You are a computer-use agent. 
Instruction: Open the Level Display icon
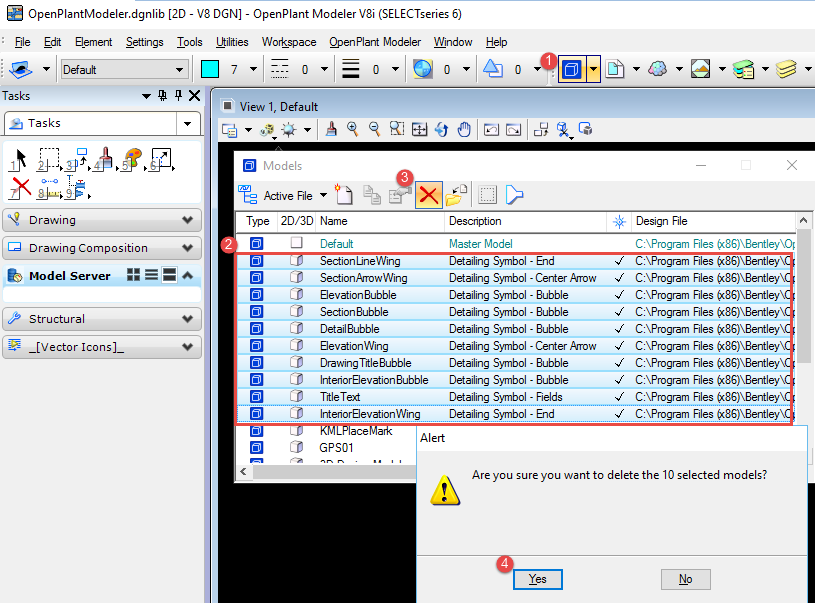786,69
